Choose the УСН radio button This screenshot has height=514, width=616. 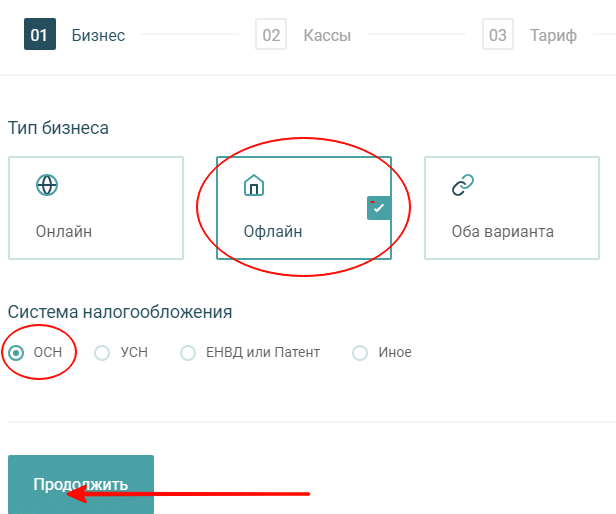[102, 352]
